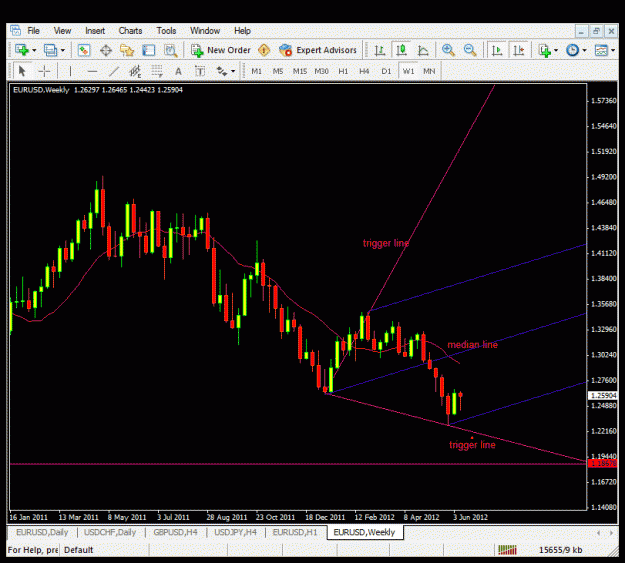Open the Insert menu

click(94, 31)
